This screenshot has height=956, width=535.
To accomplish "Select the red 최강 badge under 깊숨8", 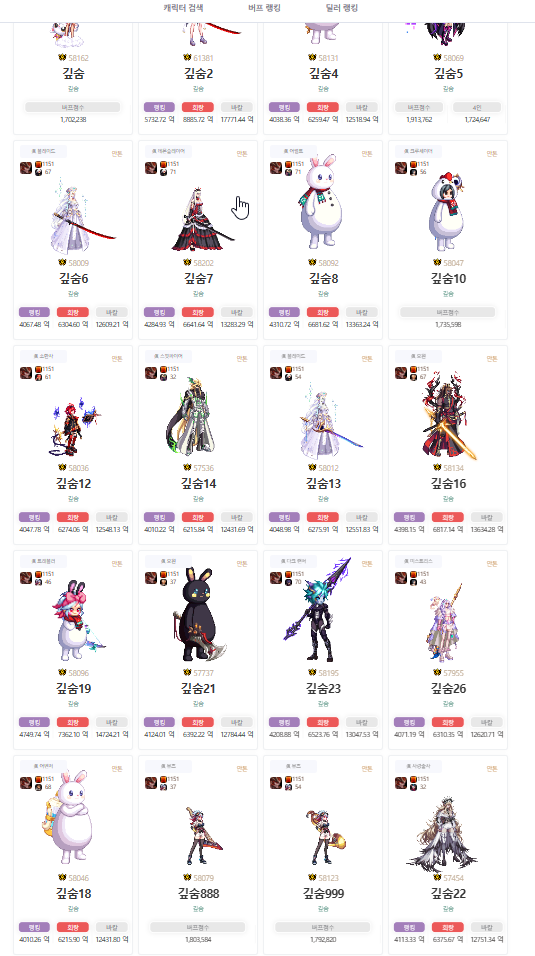I will (x=323, y=312).
